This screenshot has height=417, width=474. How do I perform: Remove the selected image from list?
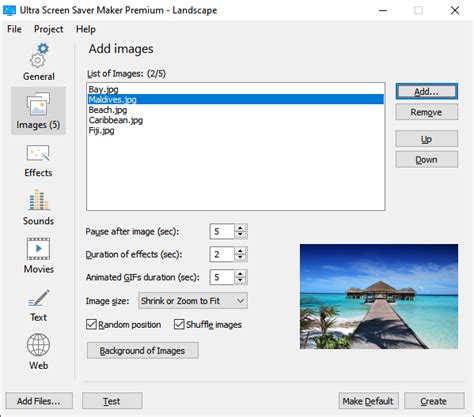tap(427, 112)
